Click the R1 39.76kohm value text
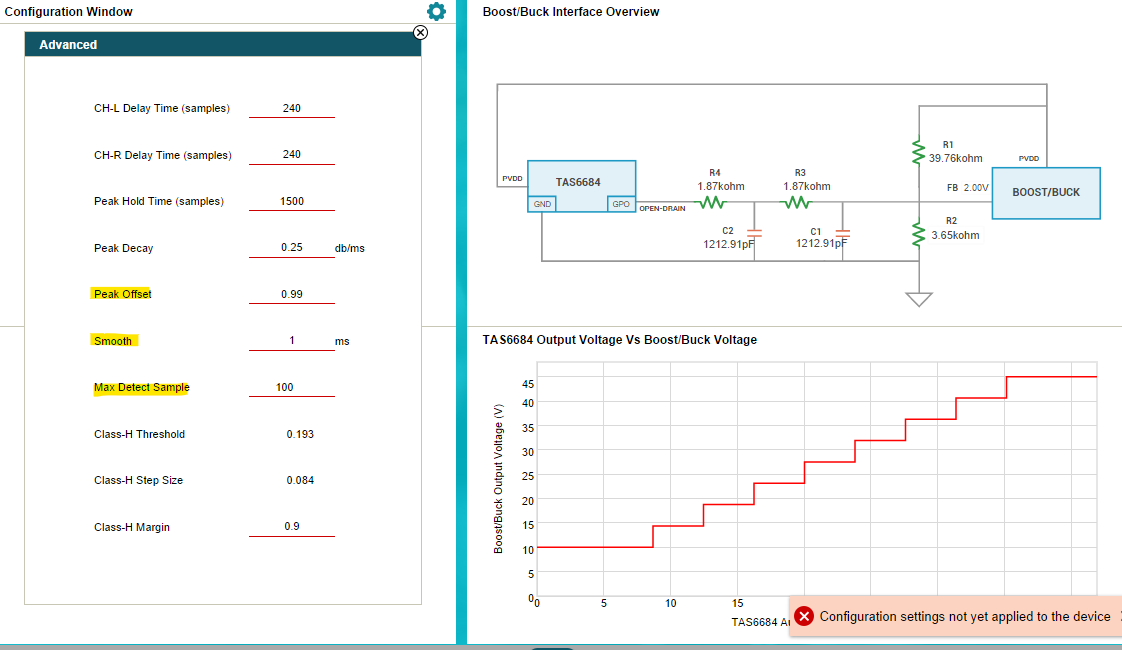Screen dimensions: 1122x650 (x=955, y=158)
